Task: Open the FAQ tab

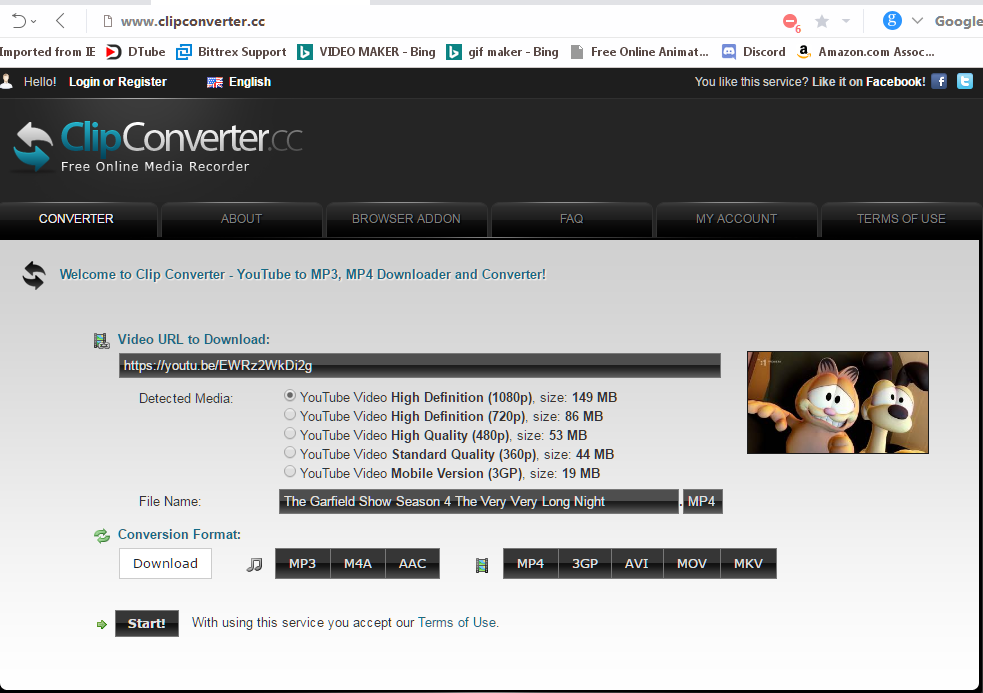Action: (571, 219)
